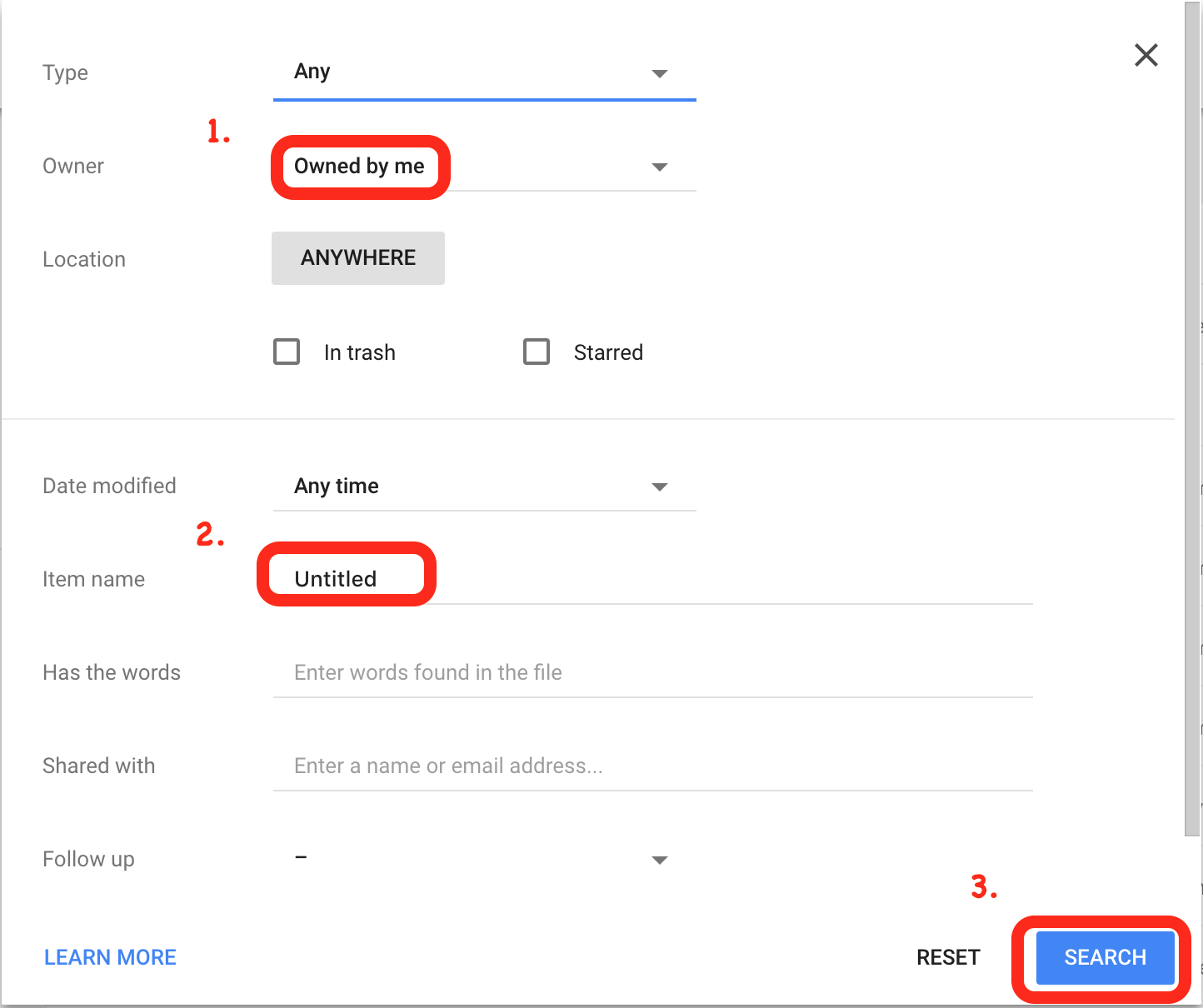Image resolution: width=1203 pixels, height=1008 pixels.
Task: Click the Any type selection value
Action: [312, 72]
